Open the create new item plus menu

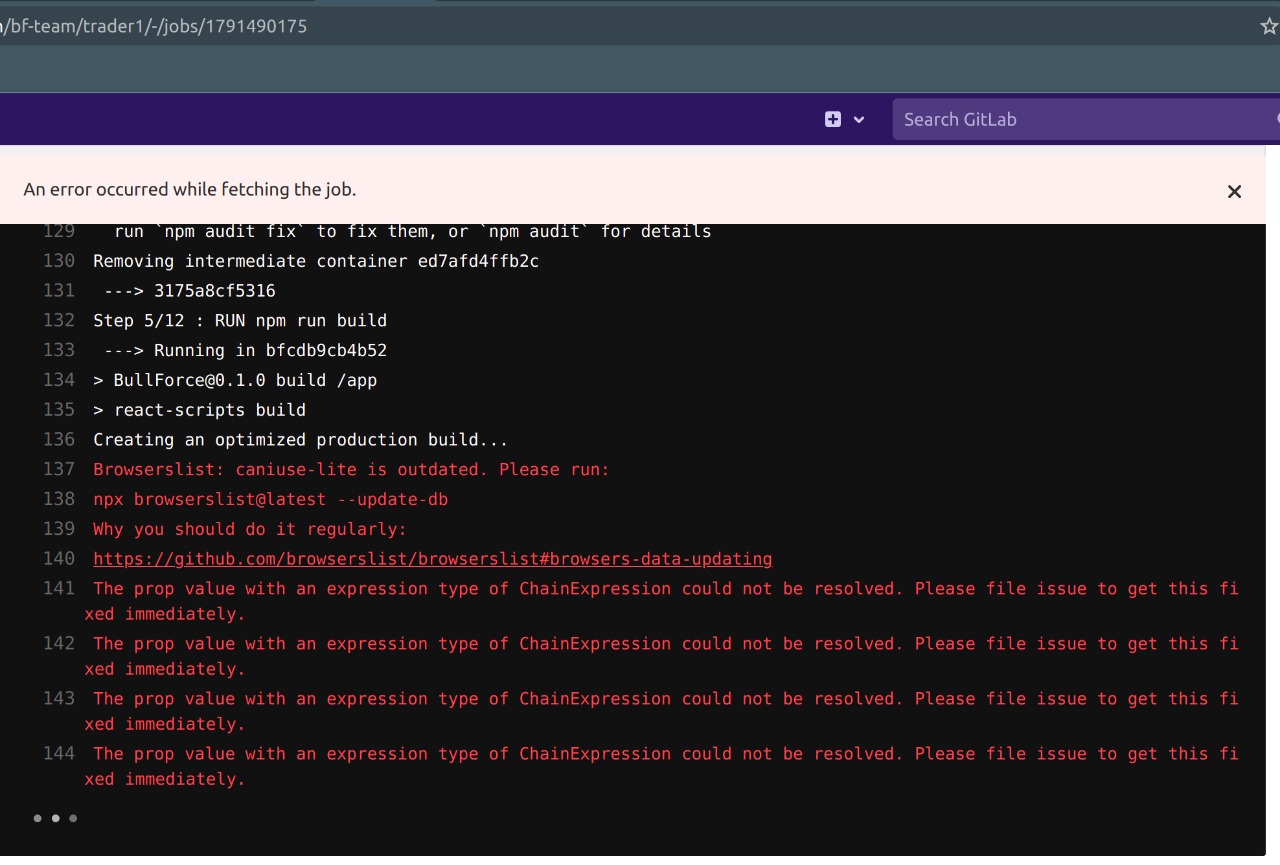pyautogui.click(x=833, y=118)
